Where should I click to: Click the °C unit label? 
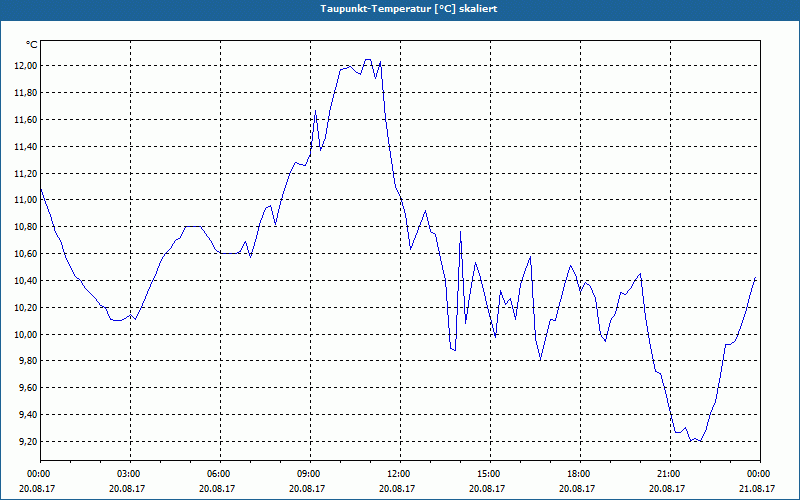[x=32, y=45]
